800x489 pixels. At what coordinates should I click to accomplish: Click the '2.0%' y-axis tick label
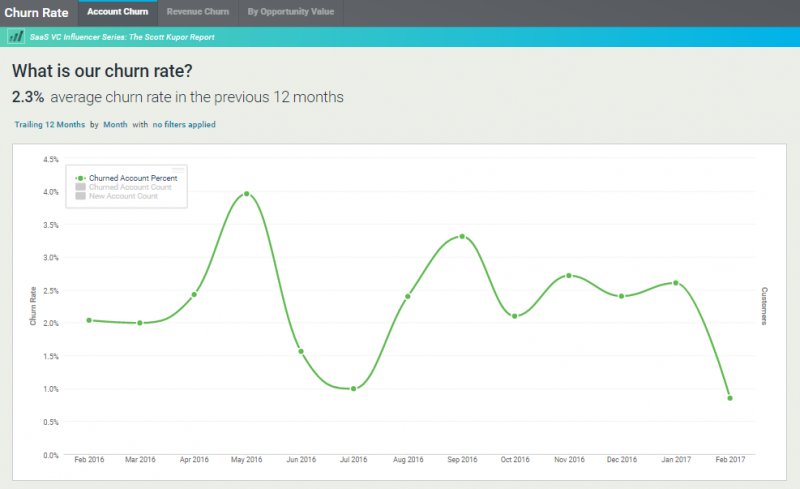pyautogui.click(x=51, y=323)
